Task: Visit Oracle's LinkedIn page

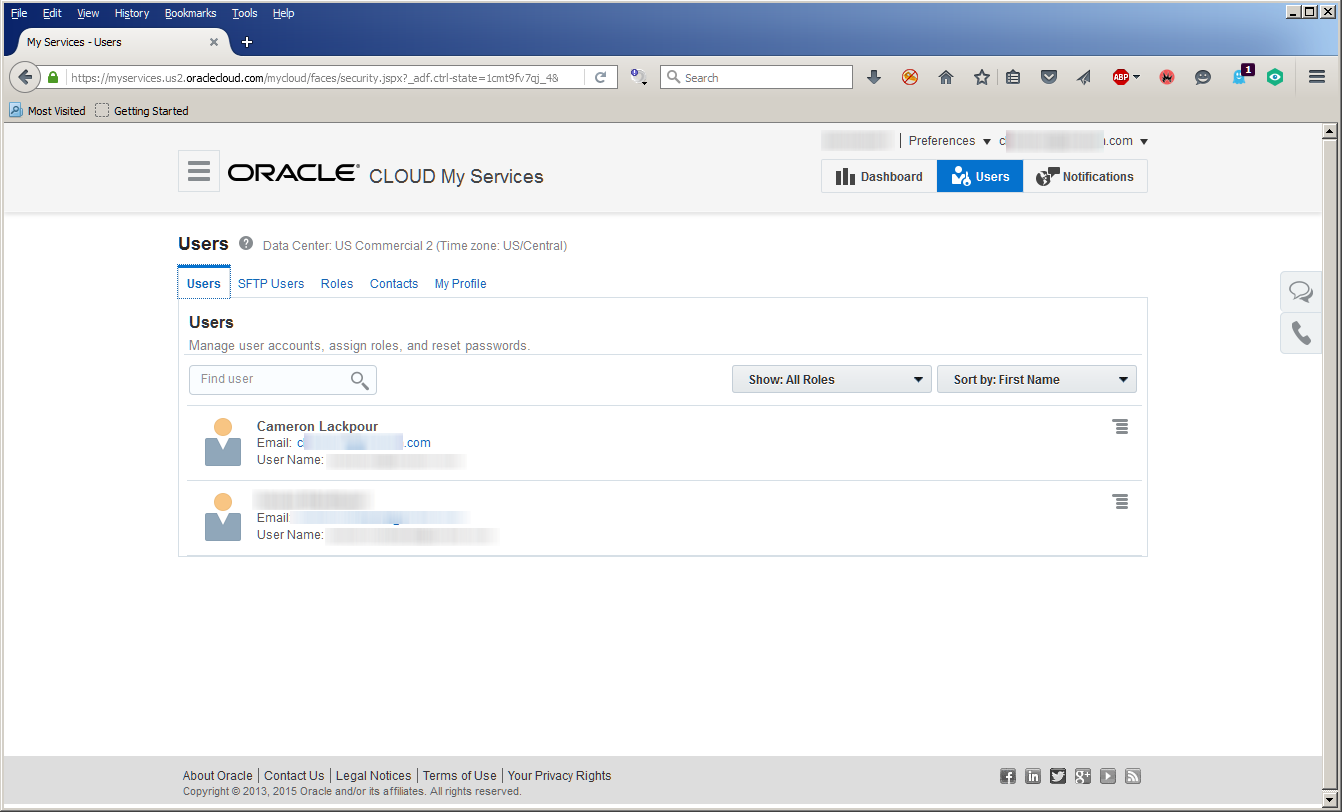Action: pos(1033,776)
